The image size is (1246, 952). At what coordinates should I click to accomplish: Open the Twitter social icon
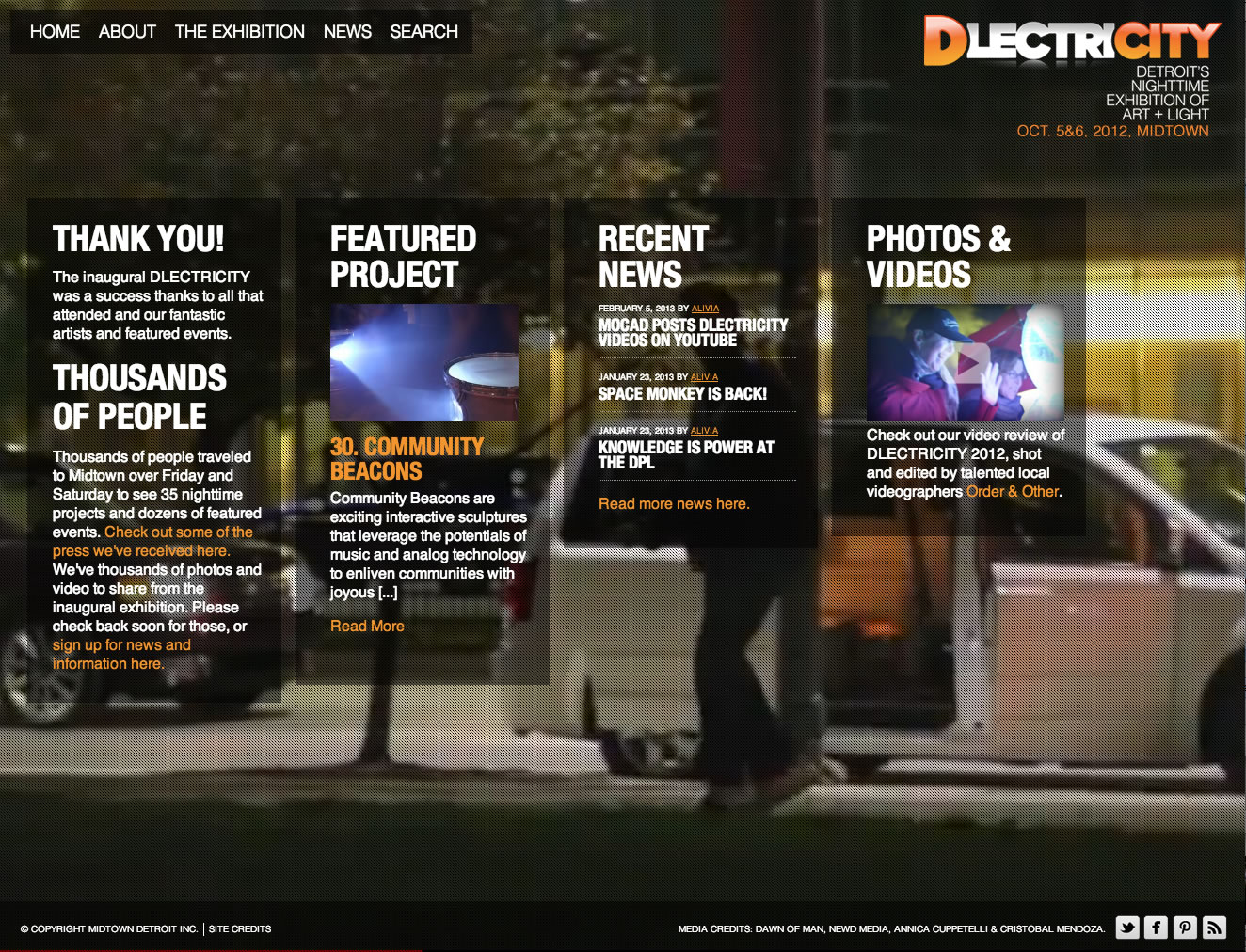coord(1127,928)
